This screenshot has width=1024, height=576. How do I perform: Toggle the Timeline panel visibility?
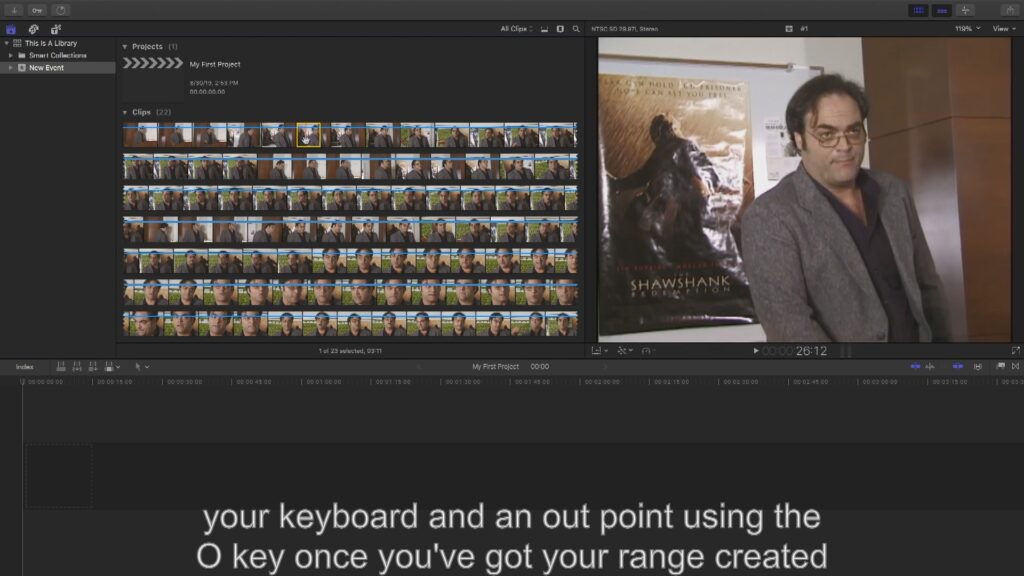(941, 10)
